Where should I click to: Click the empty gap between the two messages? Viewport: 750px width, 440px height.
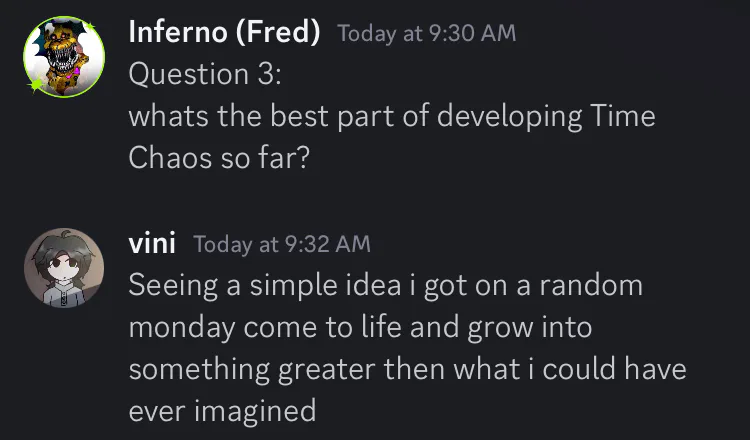tap(375, 200)
